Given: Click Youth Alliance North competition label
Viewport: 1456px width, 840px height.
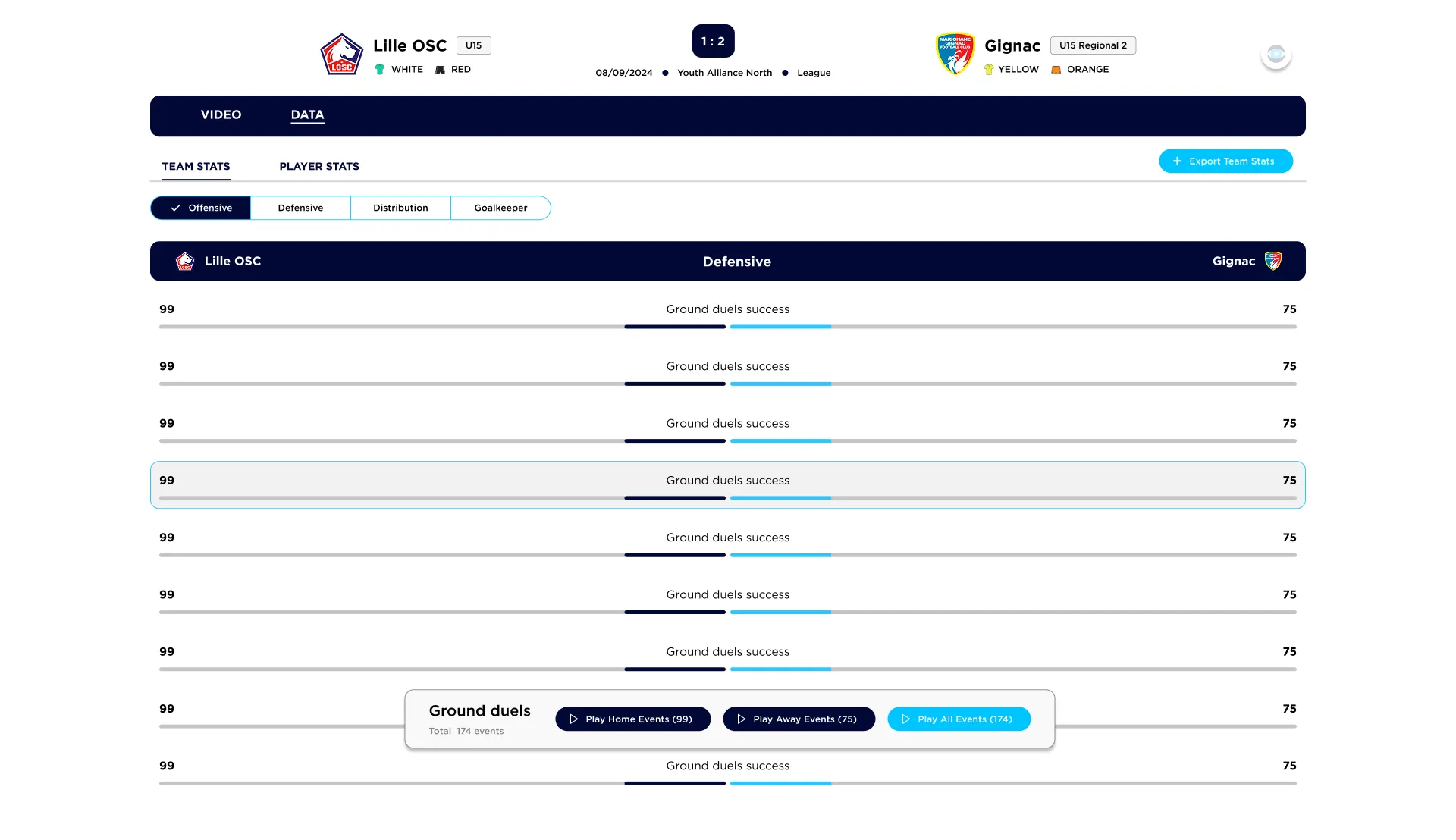Looking at the screenshot, I should coord(724,73).
